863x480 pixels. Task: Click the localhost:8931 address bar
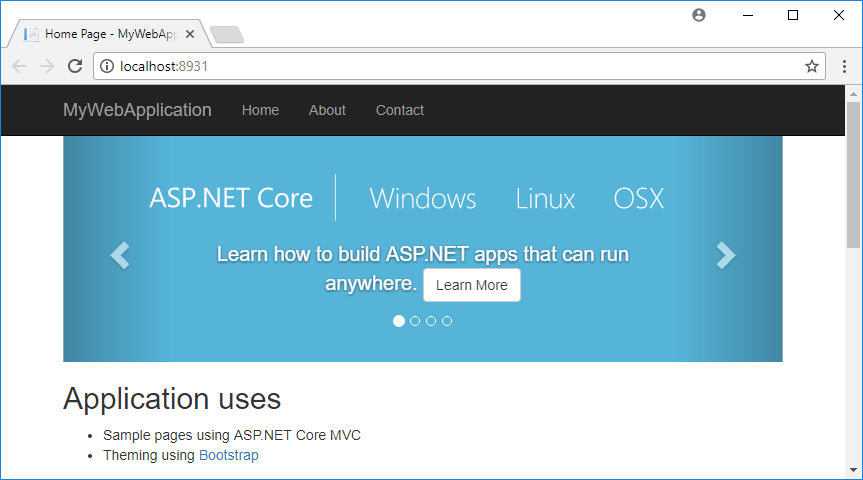point(460,66)
